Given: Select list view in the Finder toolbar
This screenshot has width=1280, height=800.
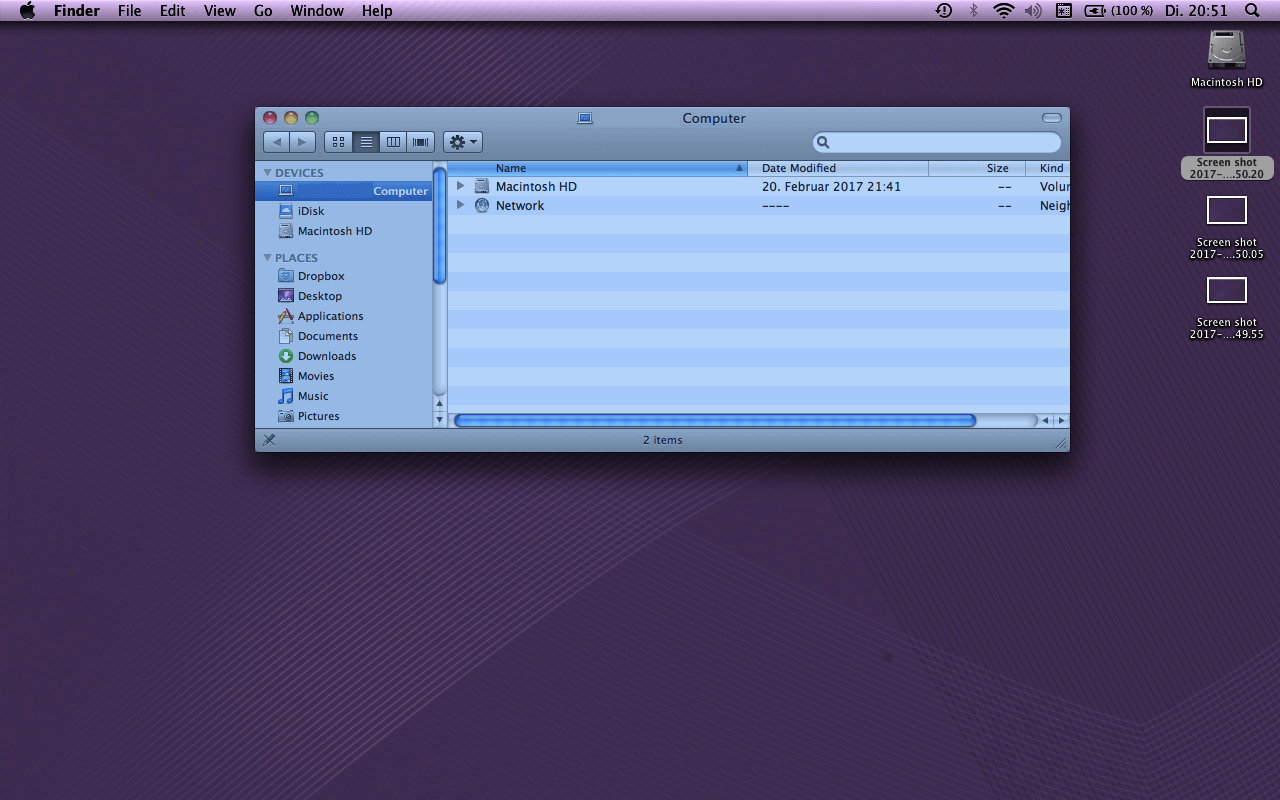Looking at the screenshot, I should coord(366,141).
